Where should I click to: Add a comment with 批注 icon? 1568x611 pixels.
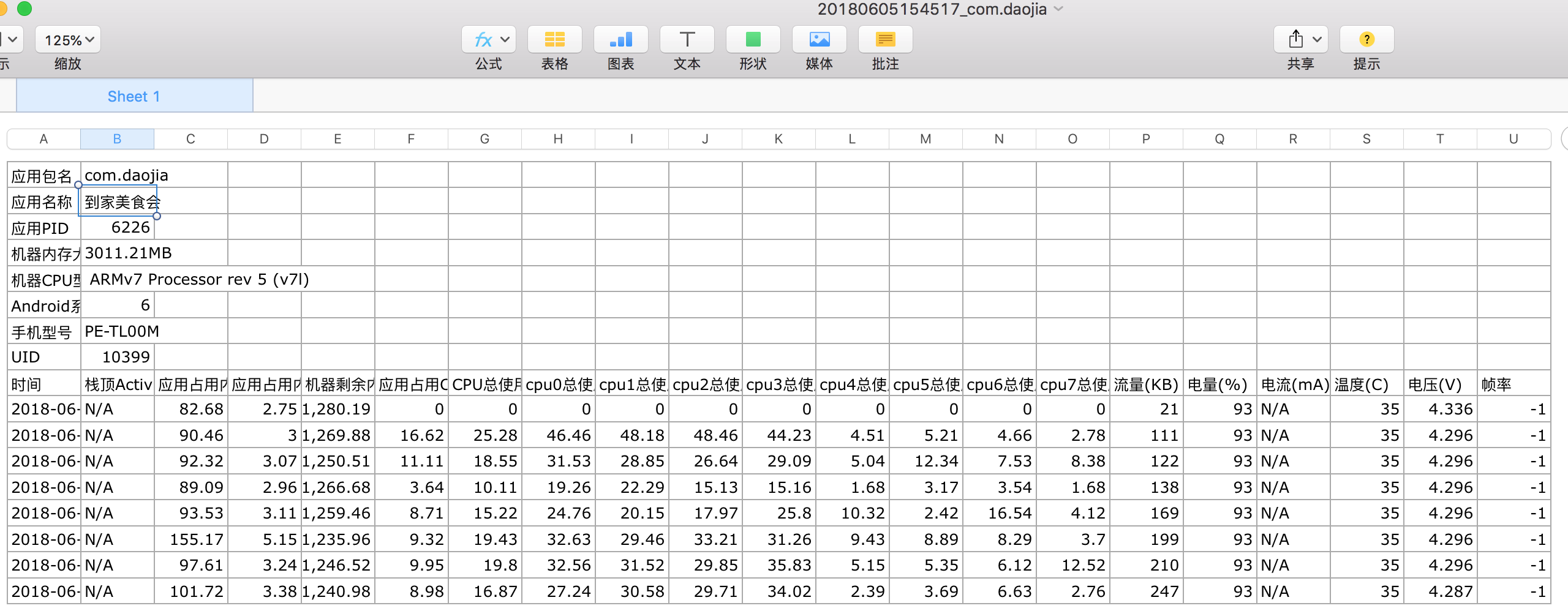pyautogui.click(x=885, y=40)
